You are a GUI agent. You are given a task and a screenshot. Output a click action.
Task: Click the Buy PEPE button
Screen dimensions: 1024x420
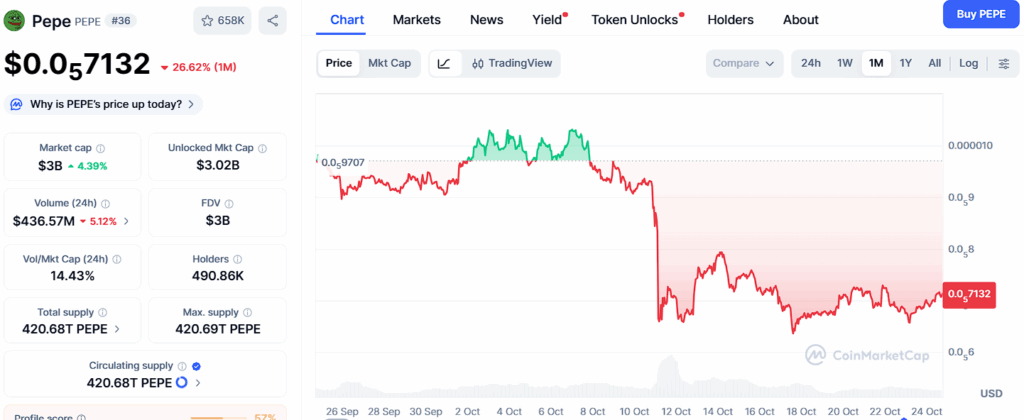pos(979,14)
